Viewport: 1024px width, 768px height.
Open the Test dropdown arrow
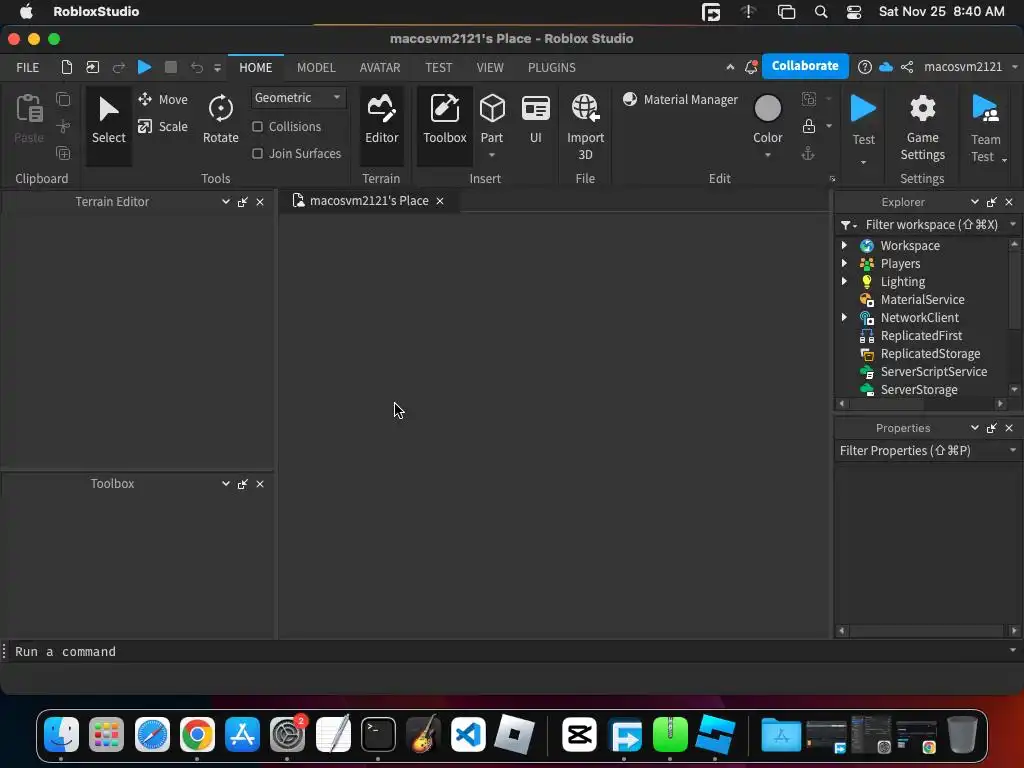(863, 161)
